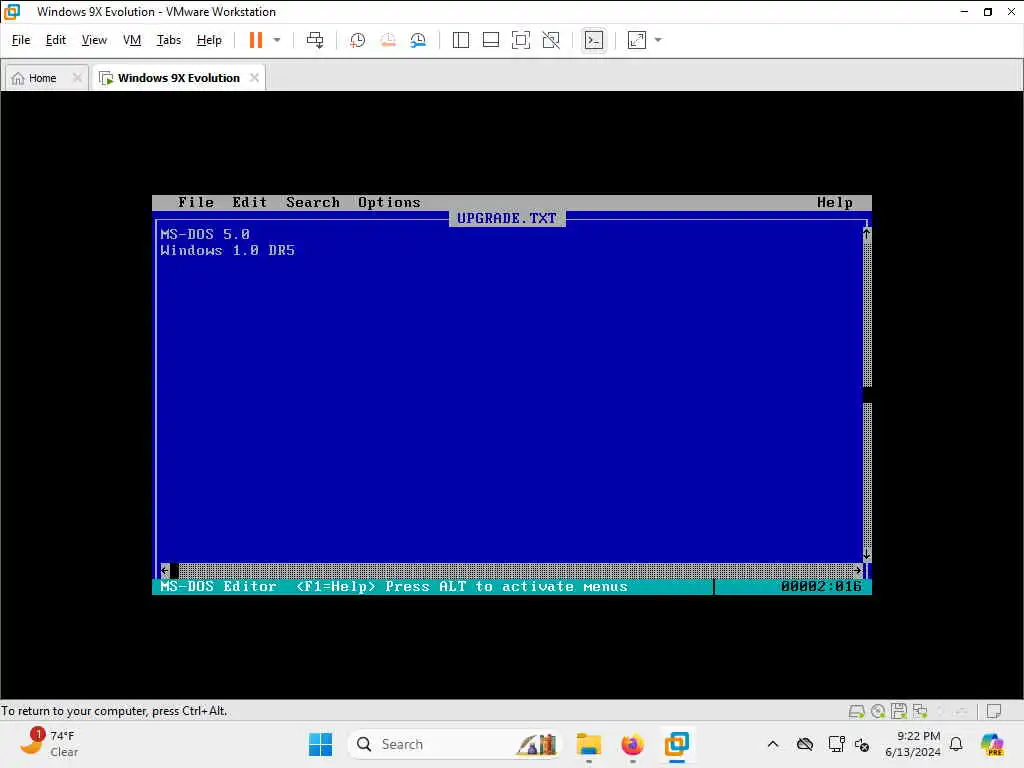The height and width of the screenshot is (768, 1024).
Task: Click the editor horizontal scroll left arrow
Action: (x=165, y=570)
